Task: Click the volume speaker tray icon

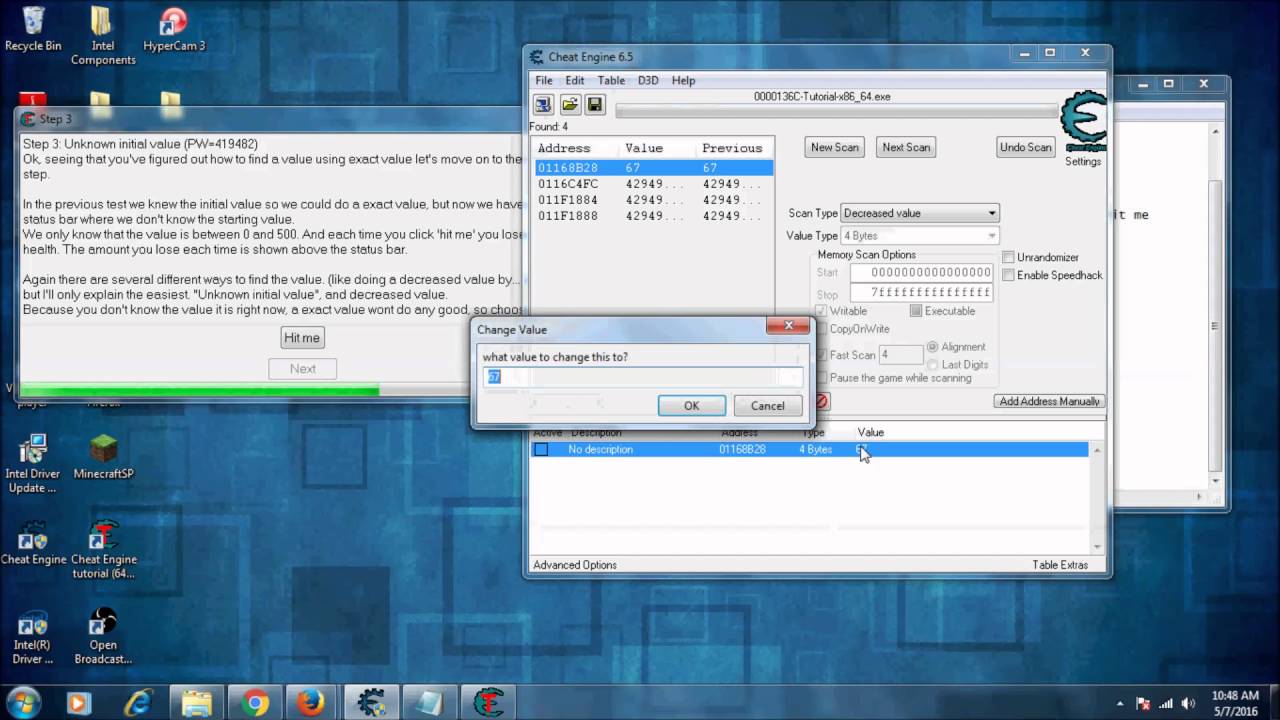Action: pos(1188,703)
